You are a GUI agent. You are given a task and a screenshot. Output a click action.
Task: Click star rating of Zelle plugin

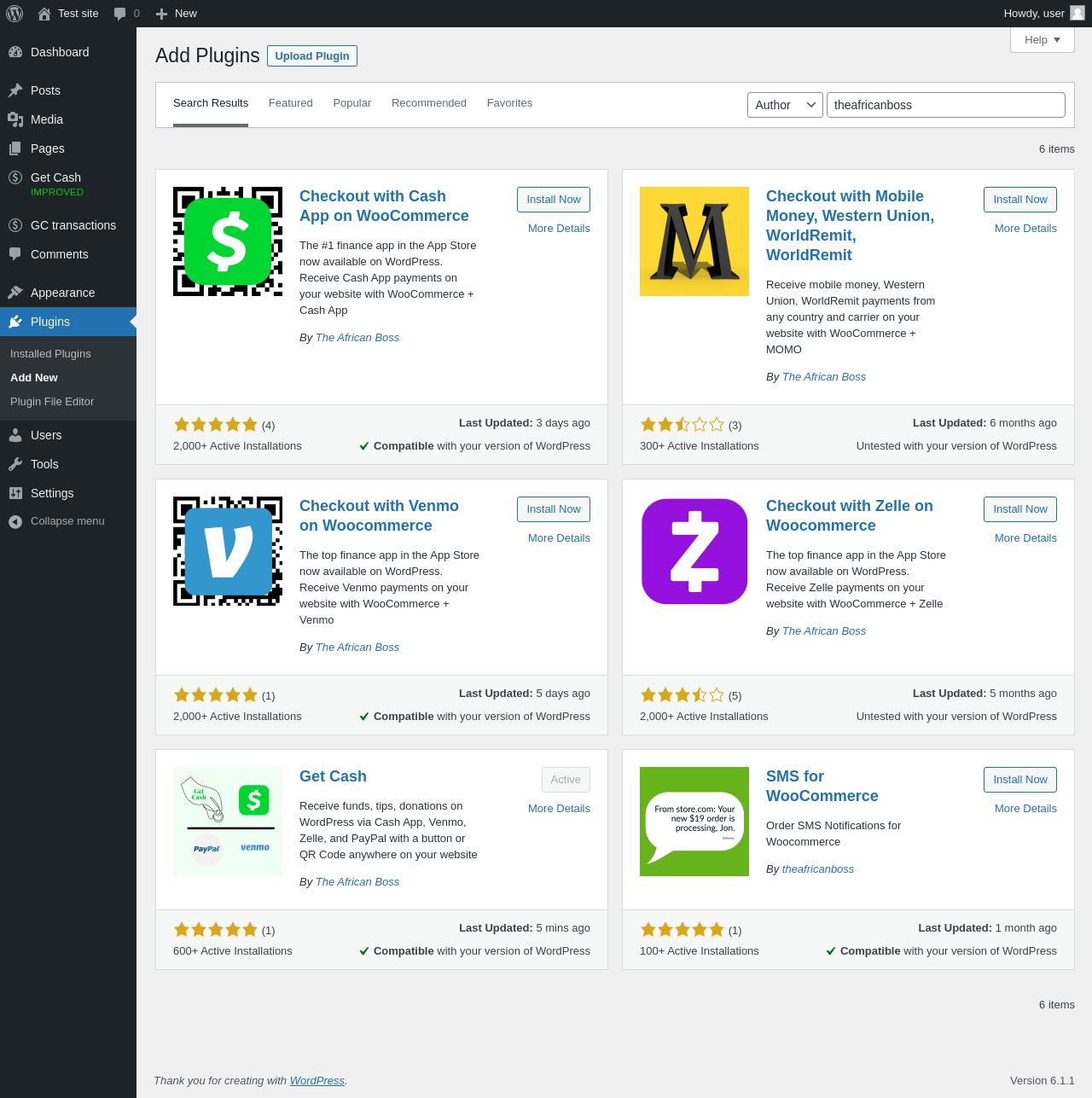pyautogui.click(x=682, y=695)
